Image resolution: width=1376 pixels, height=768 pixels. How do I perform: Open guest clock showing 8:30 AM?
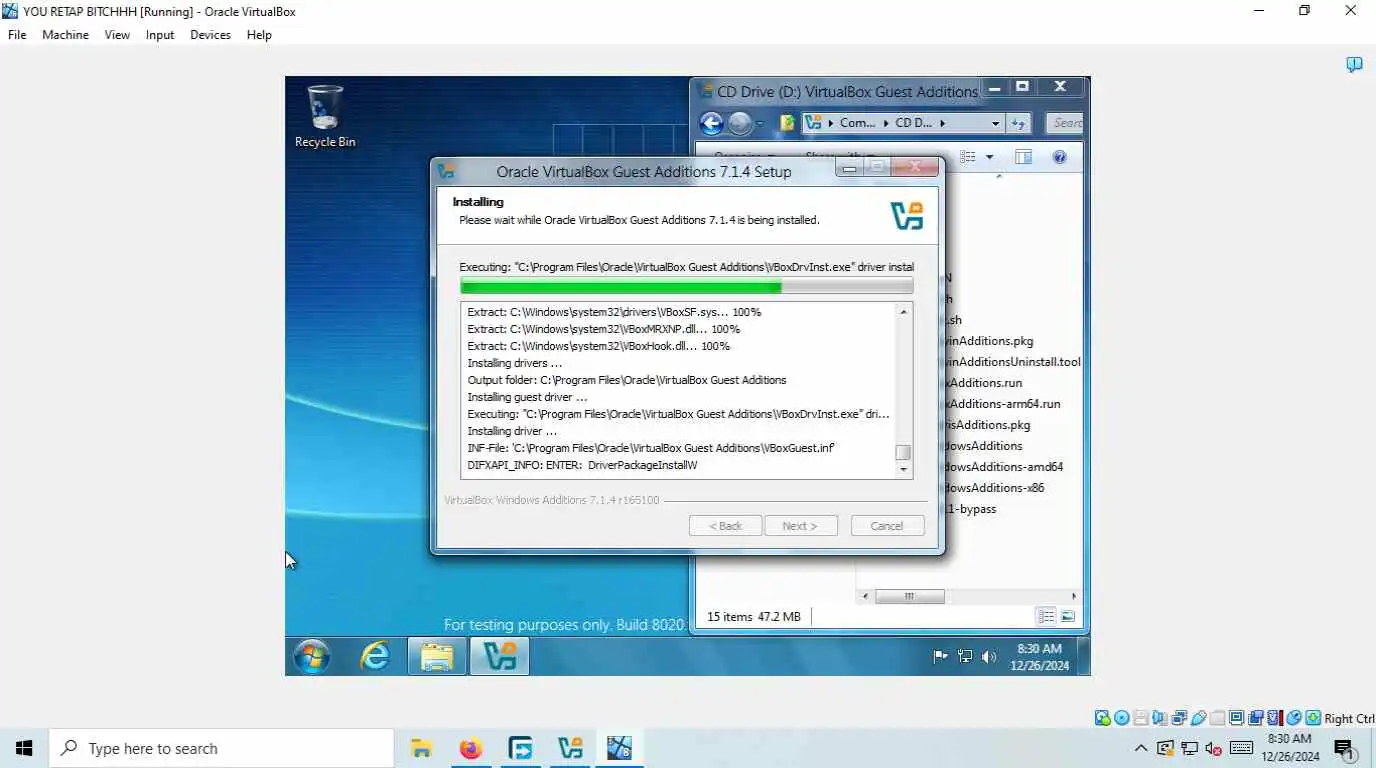tap(1039, 657)
